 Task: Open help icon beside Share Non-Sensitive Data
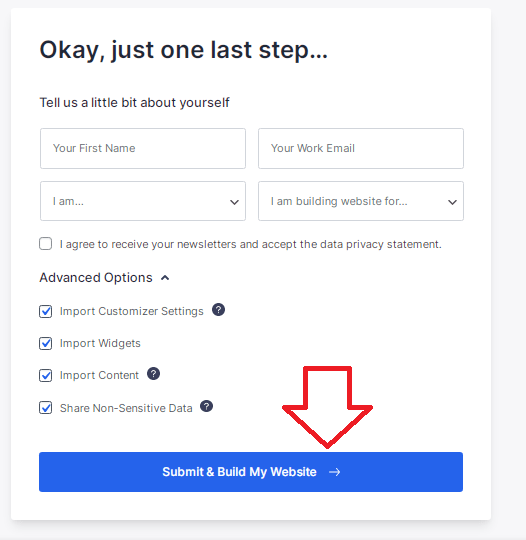pos(206,406)
